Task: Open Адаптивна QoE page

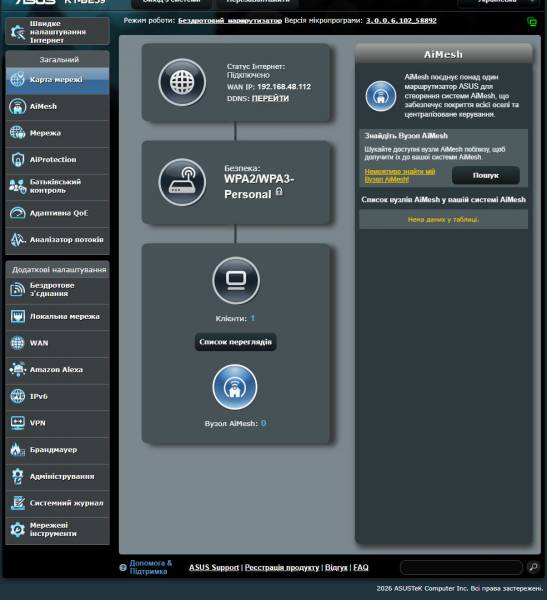Action: 58,213
